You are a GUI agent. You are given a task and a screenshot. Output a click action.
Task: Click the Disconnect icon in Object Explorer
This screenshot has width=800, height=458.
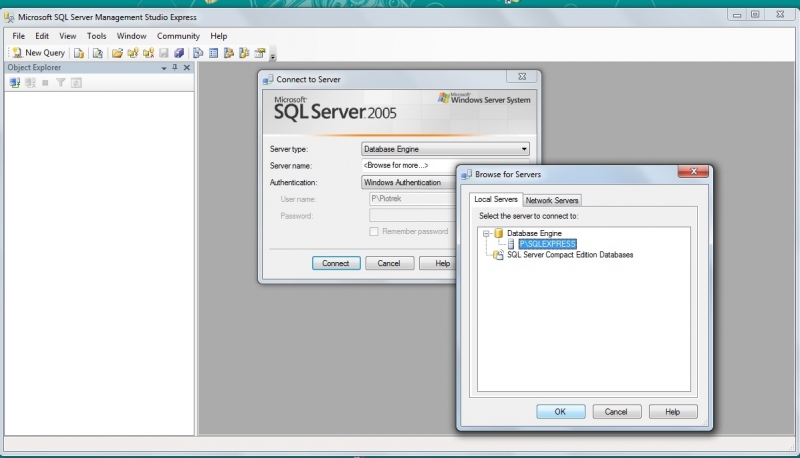pos(30,83)
